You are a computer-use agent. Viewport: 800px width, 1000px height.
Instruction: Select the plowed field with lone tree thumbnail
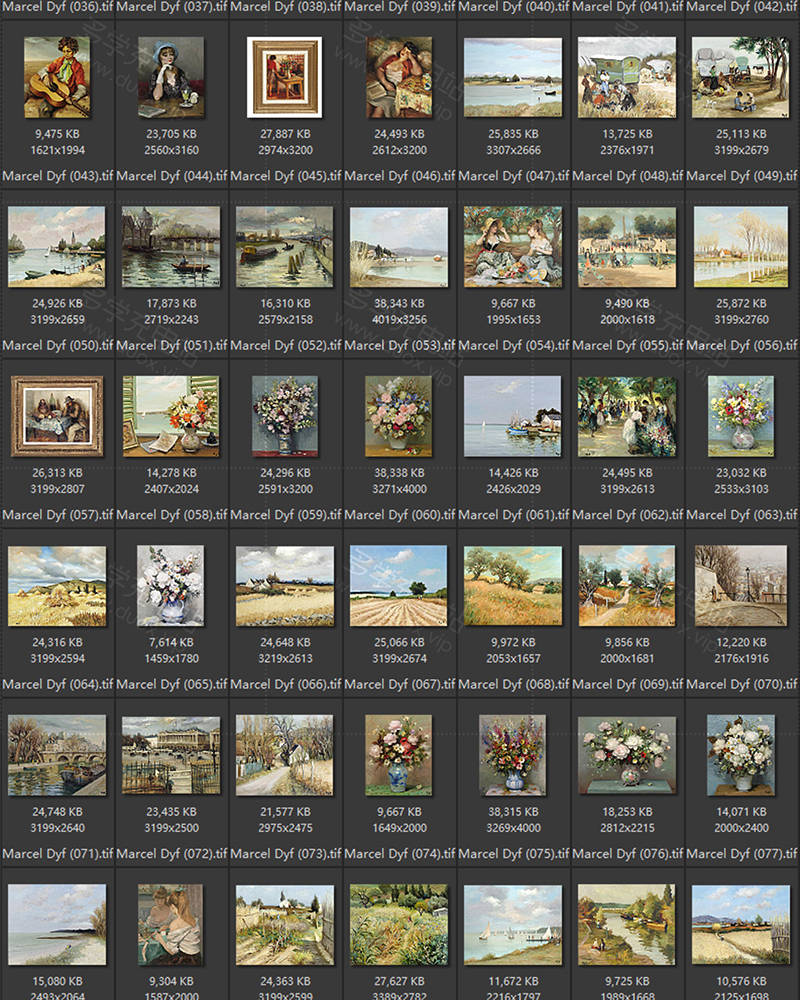pos(399,586)
